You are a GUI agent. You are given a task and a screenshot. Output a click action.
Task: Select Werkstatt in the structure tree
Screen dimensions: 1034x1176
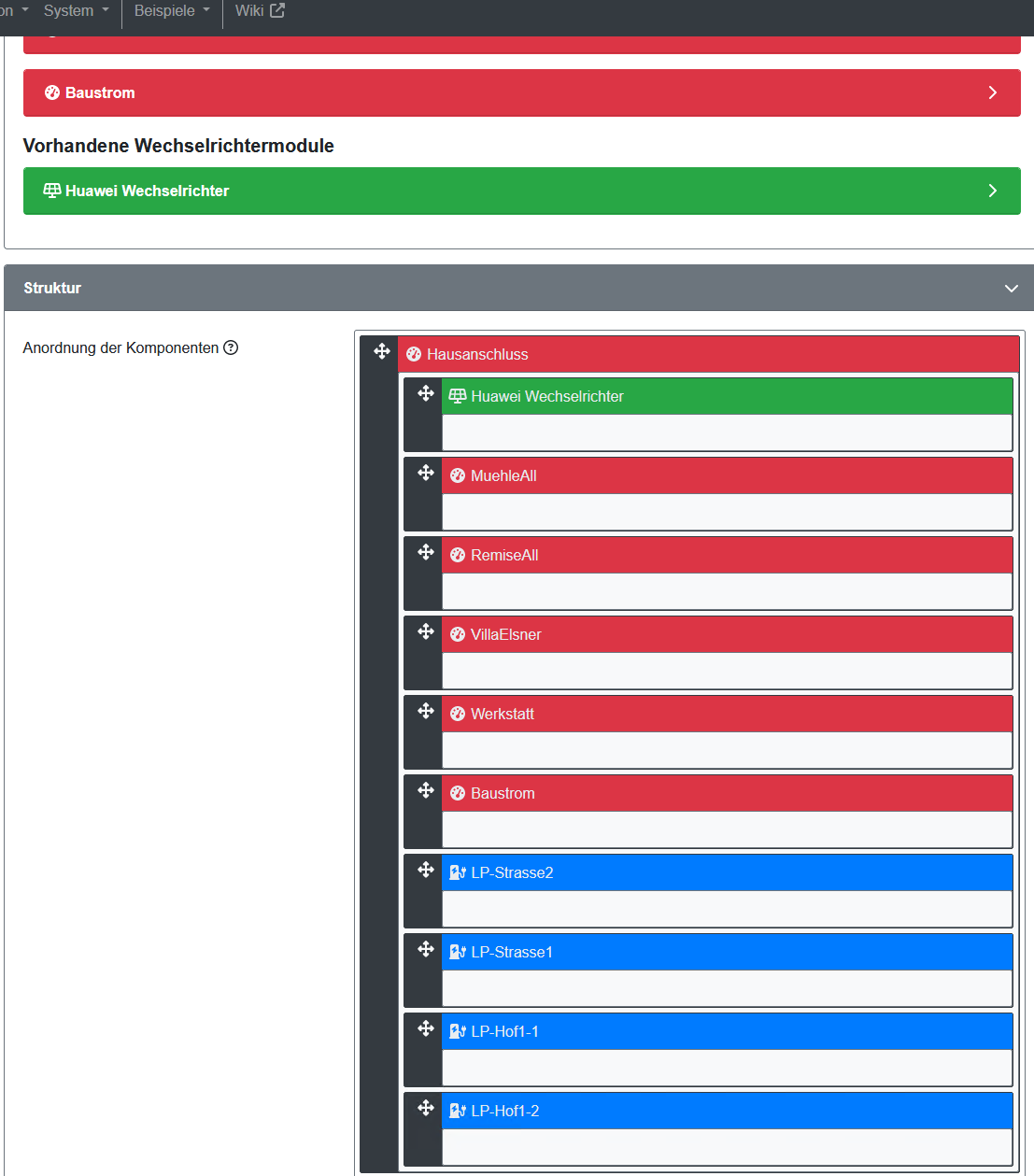pyautogui.click(x=727, y=714)
